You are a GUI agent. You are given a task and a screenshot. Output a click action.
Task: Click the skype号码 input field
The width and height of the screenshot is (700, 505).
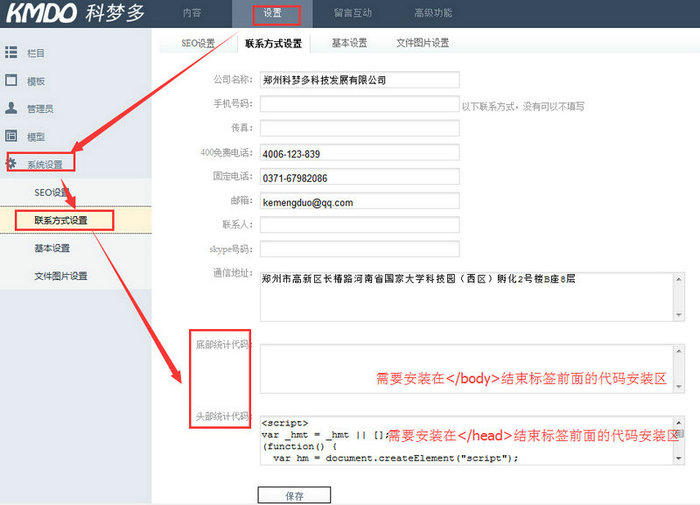(360, 249)
